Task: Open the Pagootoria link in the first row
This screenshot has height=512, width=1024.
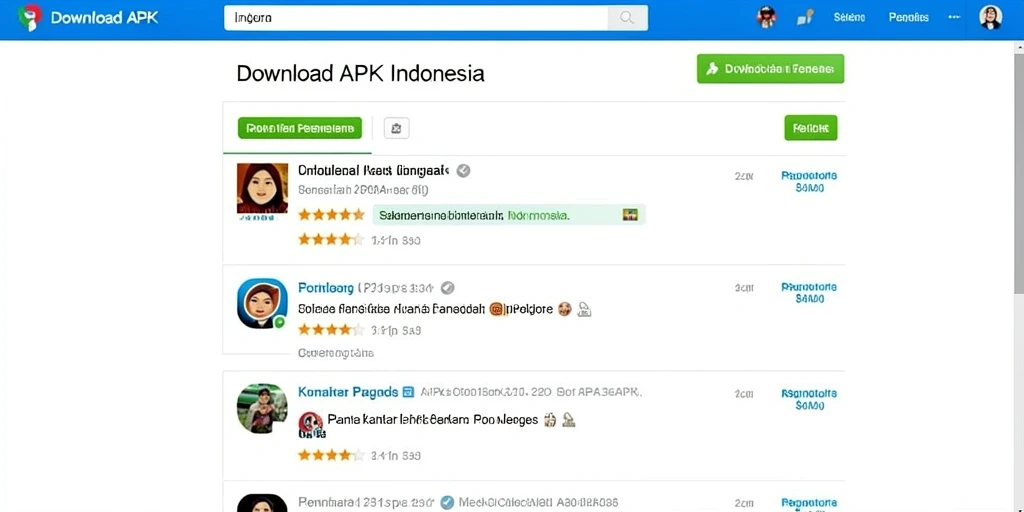Action: point(809,182)
